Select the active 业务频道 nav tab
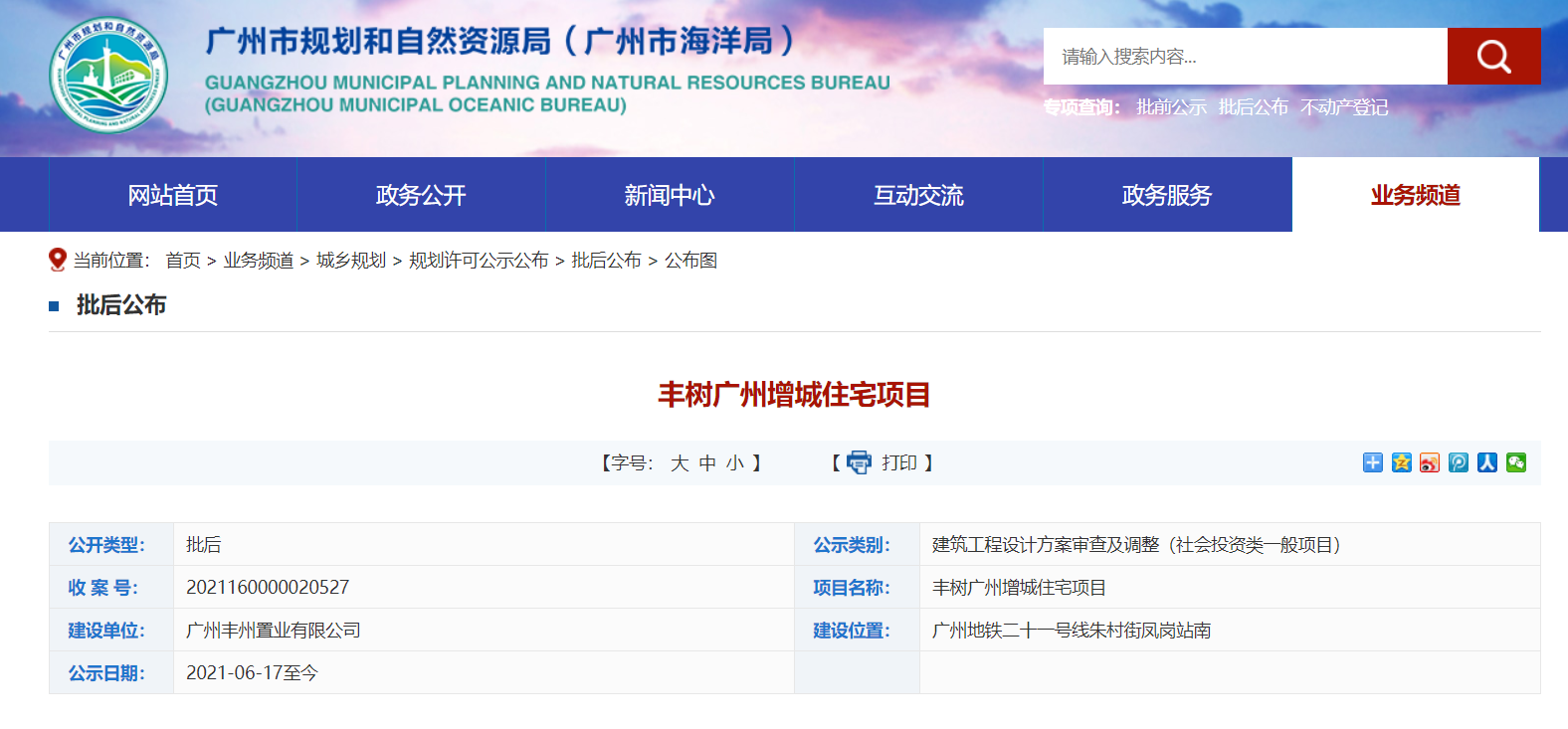 coord(1416,195)
